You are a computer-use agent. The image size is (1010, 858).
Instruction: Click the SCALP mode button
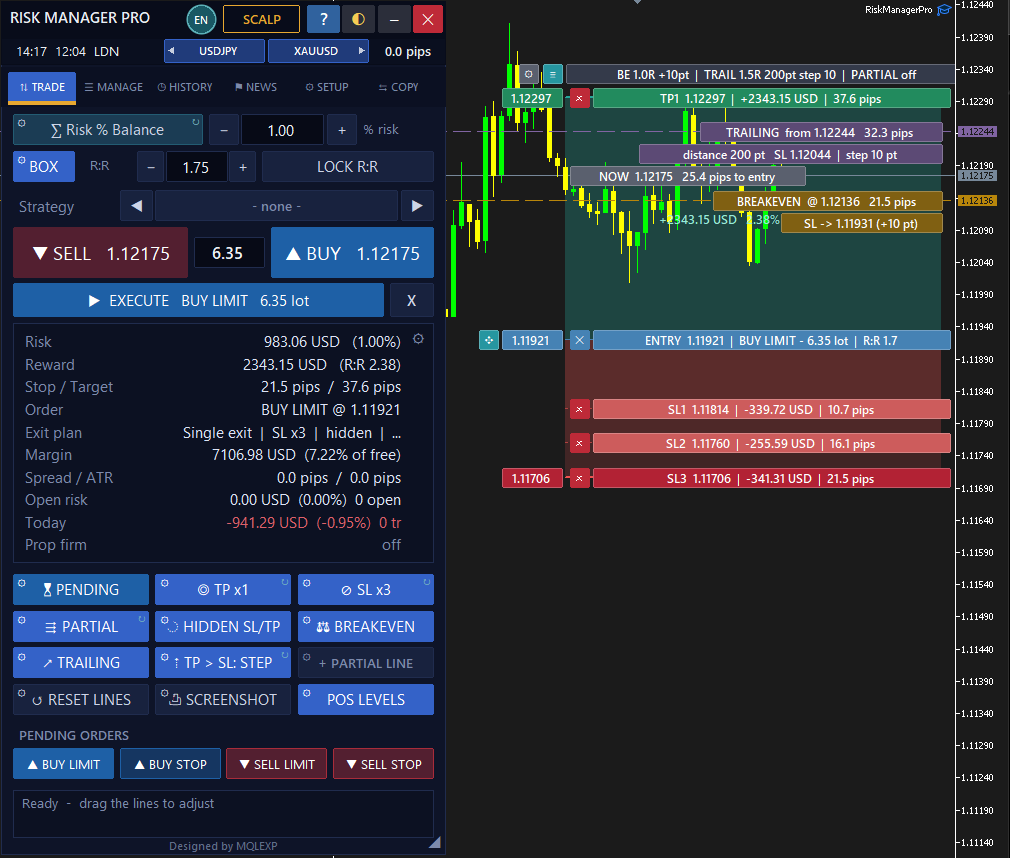[262, 19]
